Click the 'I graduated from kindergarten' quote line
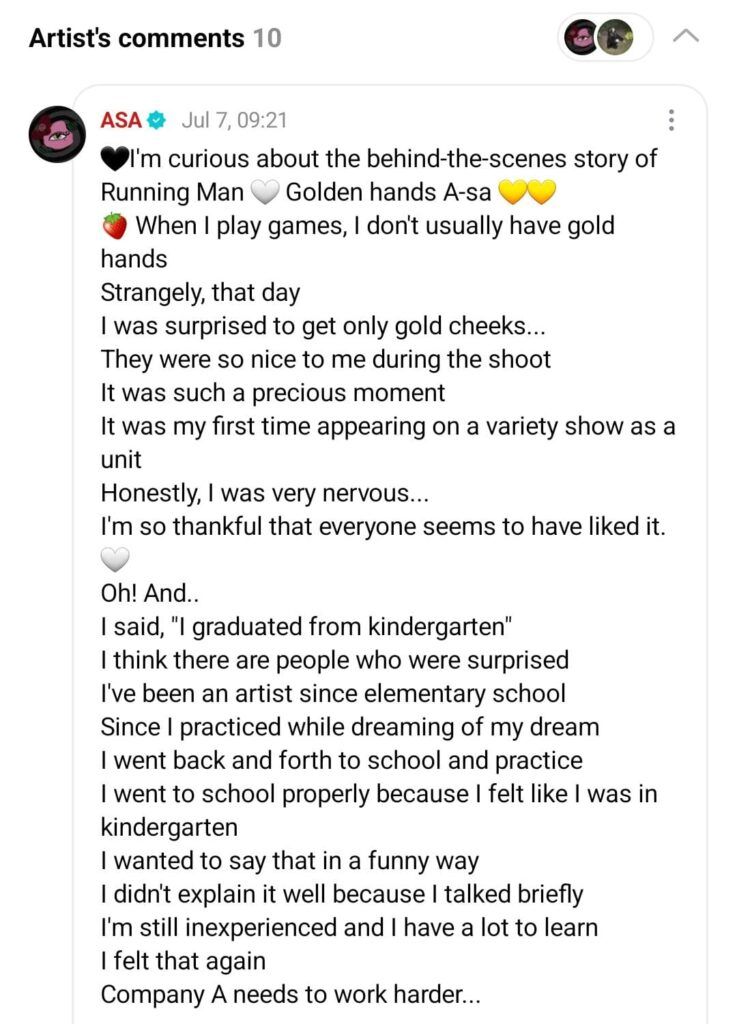Viewport: 737px width, 1024px height. [x=306, y=626]
